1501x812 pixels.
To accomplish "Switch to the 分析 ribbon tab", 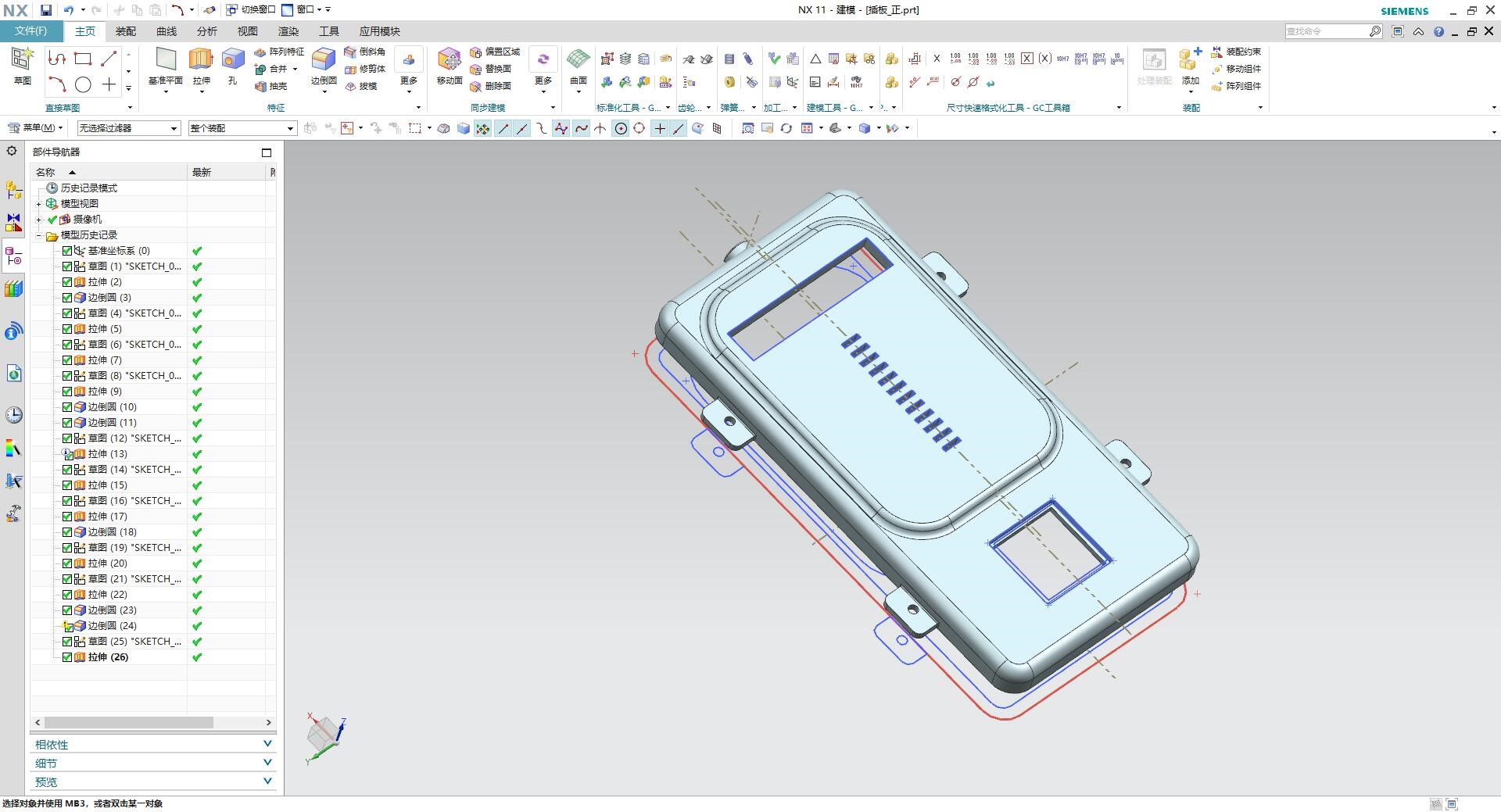I will coord(207,31).
